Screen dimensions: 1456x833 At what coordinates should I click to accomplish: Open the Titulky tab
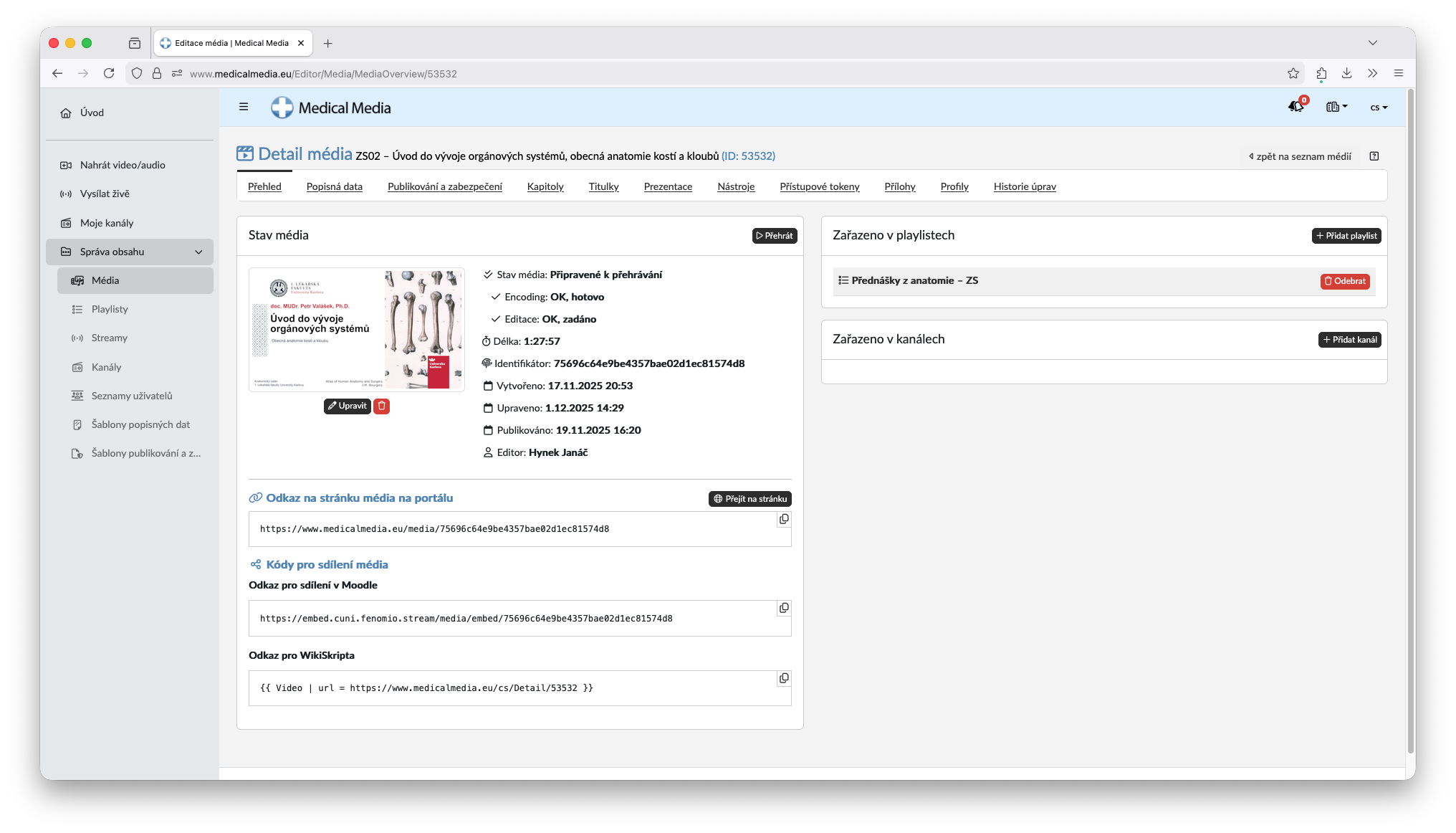point(603,186)
